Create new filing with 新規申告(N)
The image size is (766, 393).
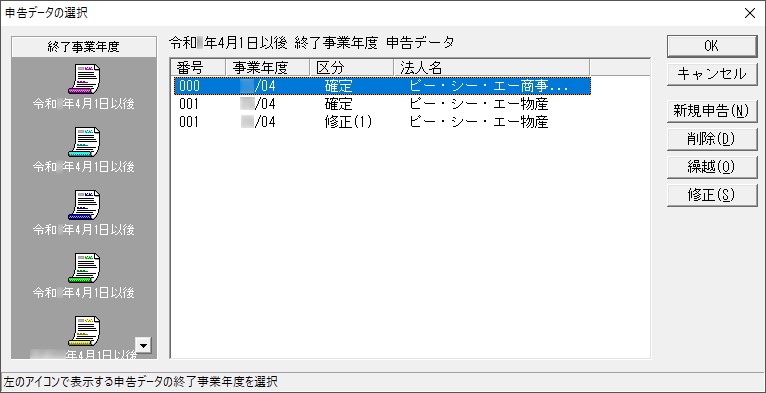pos(712,111)
